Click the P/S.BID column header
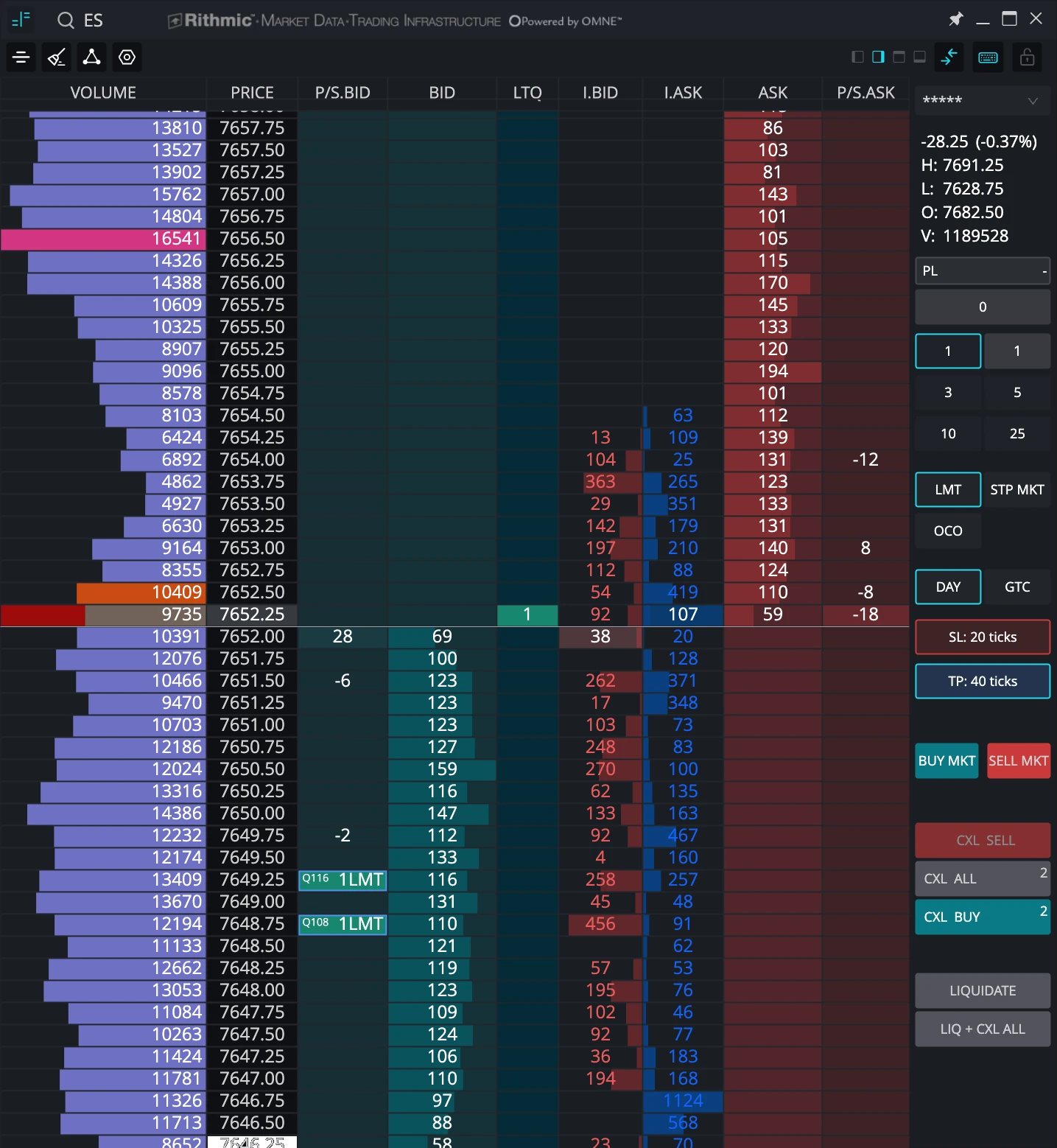The width and height of the screenshot is (1057, 1148). pyautogui.click(x=343, y=93)
